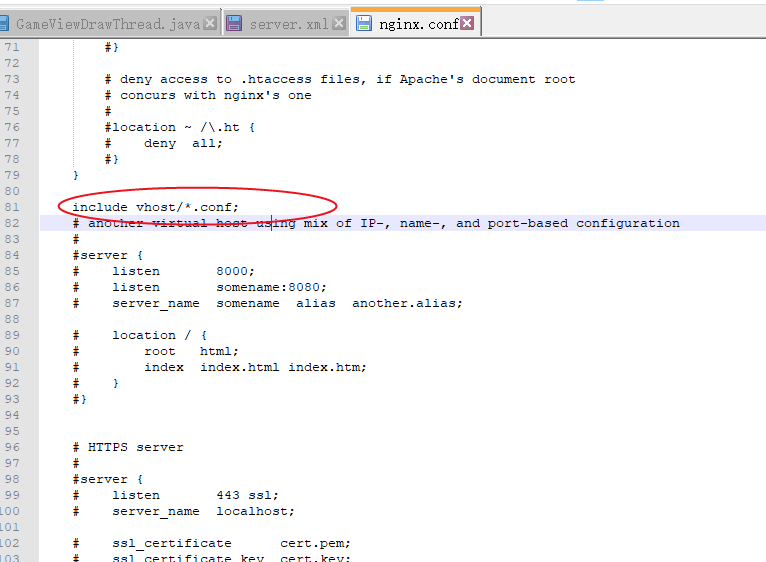Click '#location ~ /\.ht {' line

pyautogui.click(x=180, y=127)
